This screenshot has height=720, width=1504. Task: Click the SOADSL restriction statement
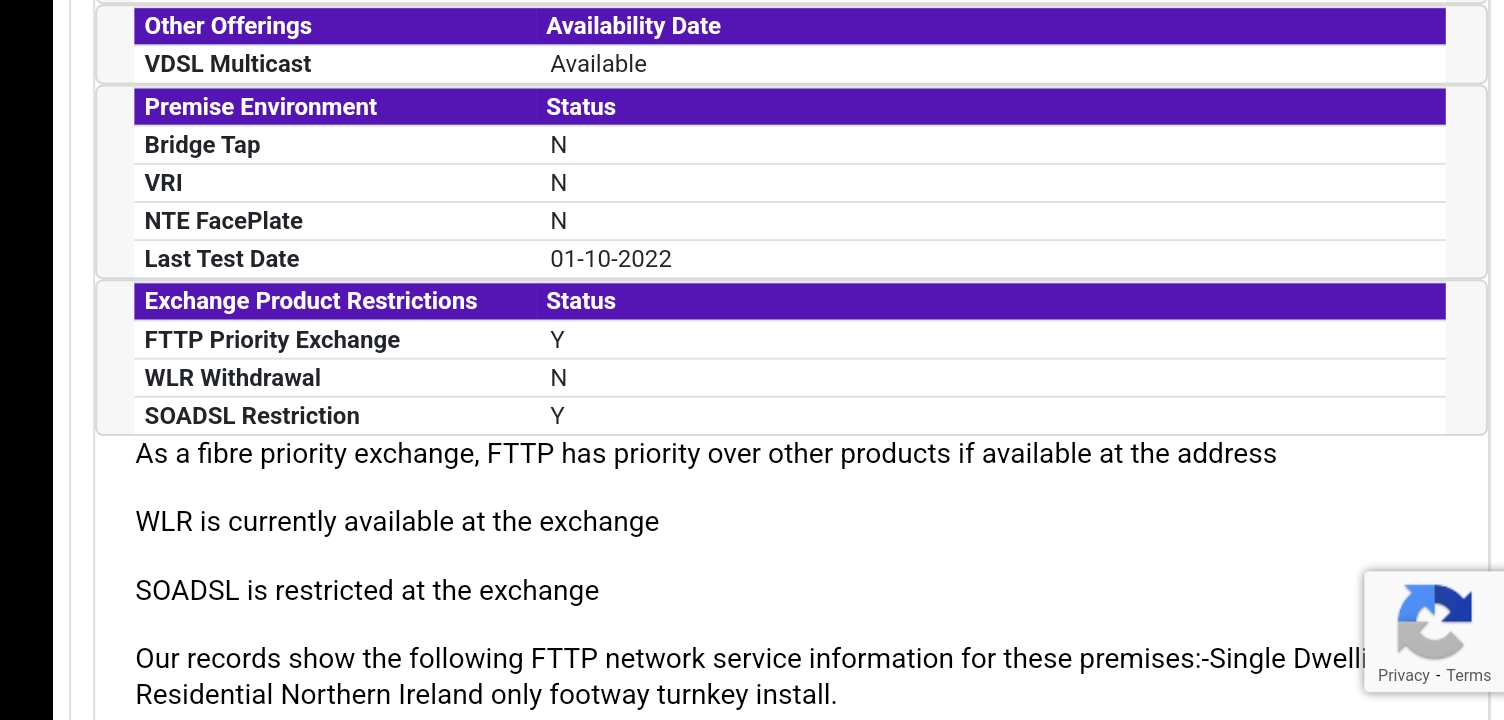[366, 590]
